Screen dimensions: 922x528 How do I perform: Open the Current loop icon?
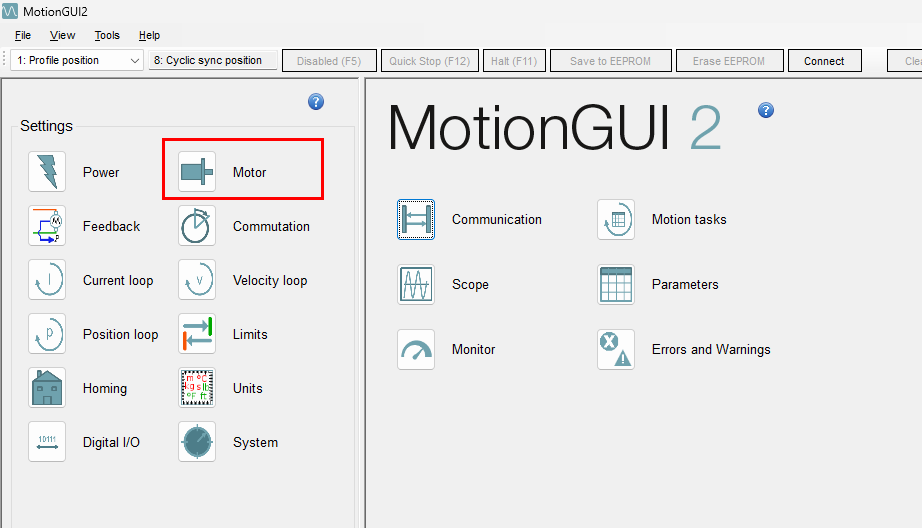[47, 280]
